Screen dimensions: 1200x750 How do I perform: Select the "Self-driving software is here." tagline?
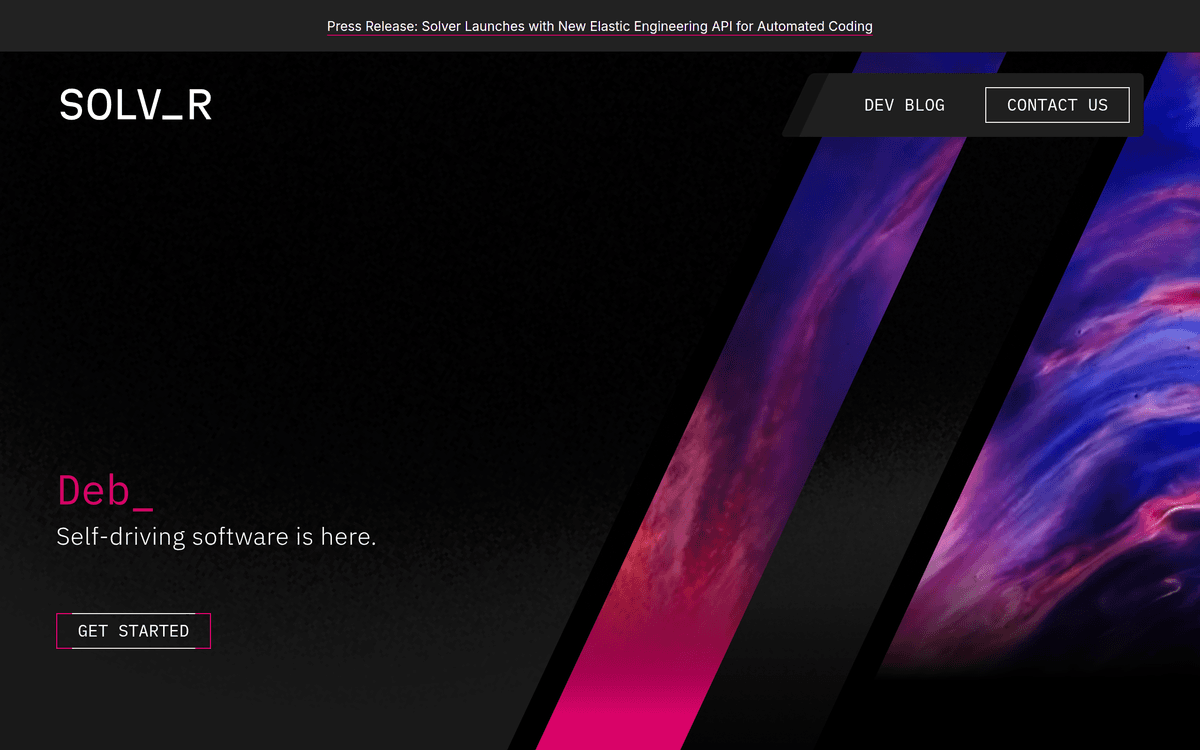(216, 536)
